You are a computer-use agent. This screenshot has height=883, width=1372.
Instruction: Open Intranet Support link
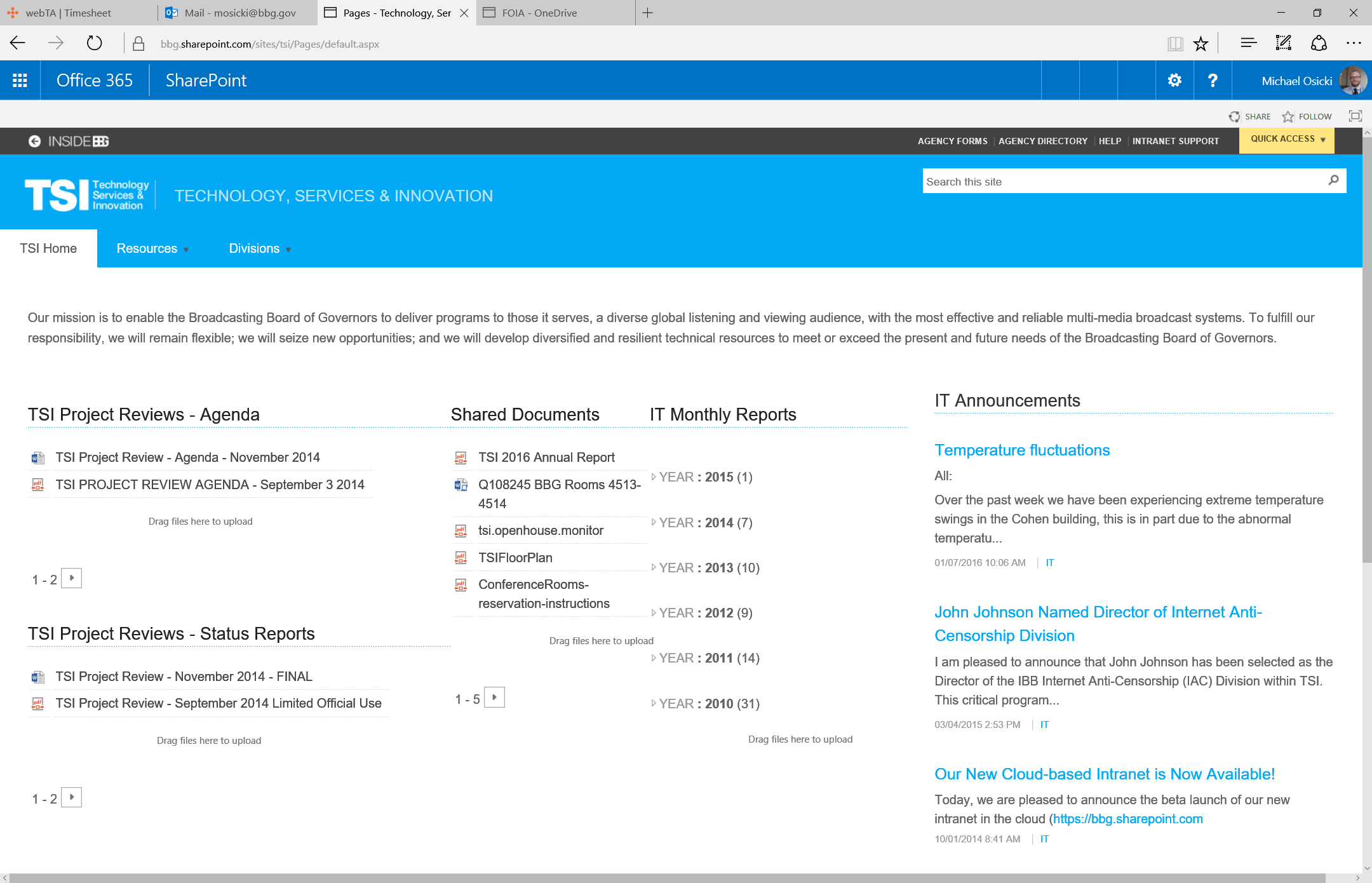click(1175, 141)
